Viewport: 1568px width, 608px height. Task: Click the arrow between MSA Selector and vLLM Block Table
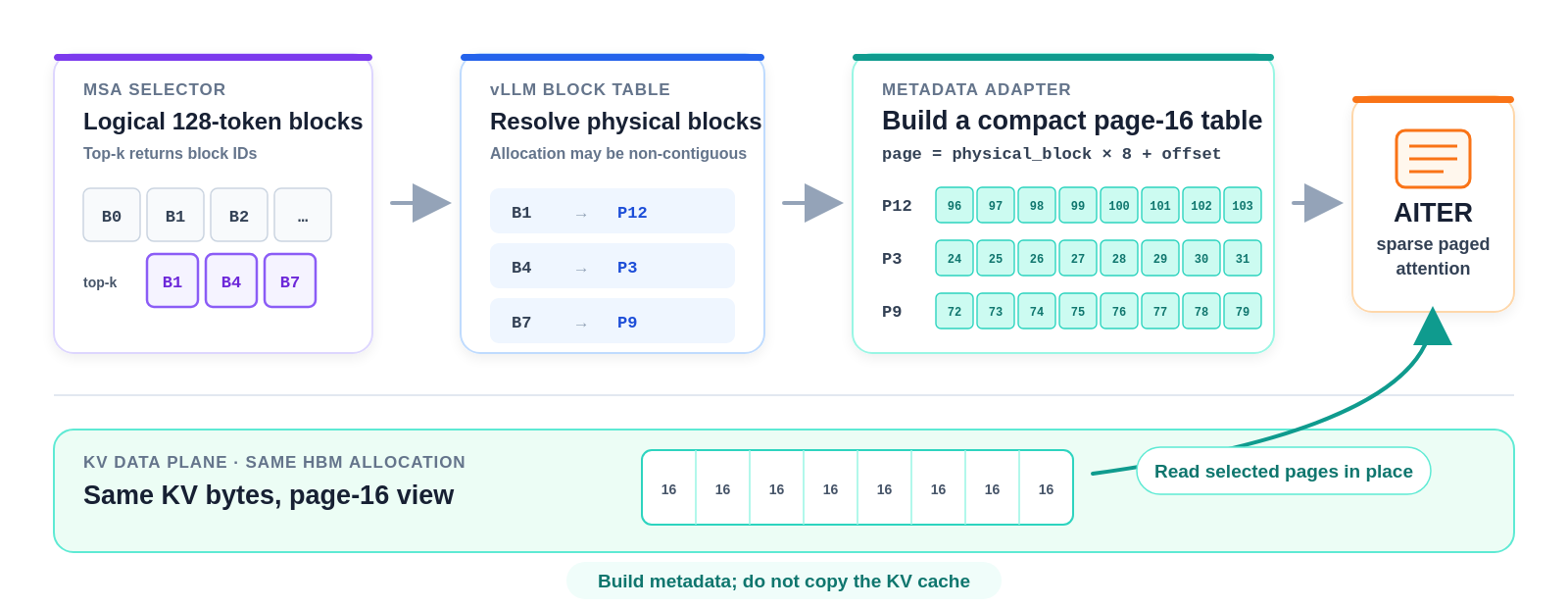click(x=420, y=203)
